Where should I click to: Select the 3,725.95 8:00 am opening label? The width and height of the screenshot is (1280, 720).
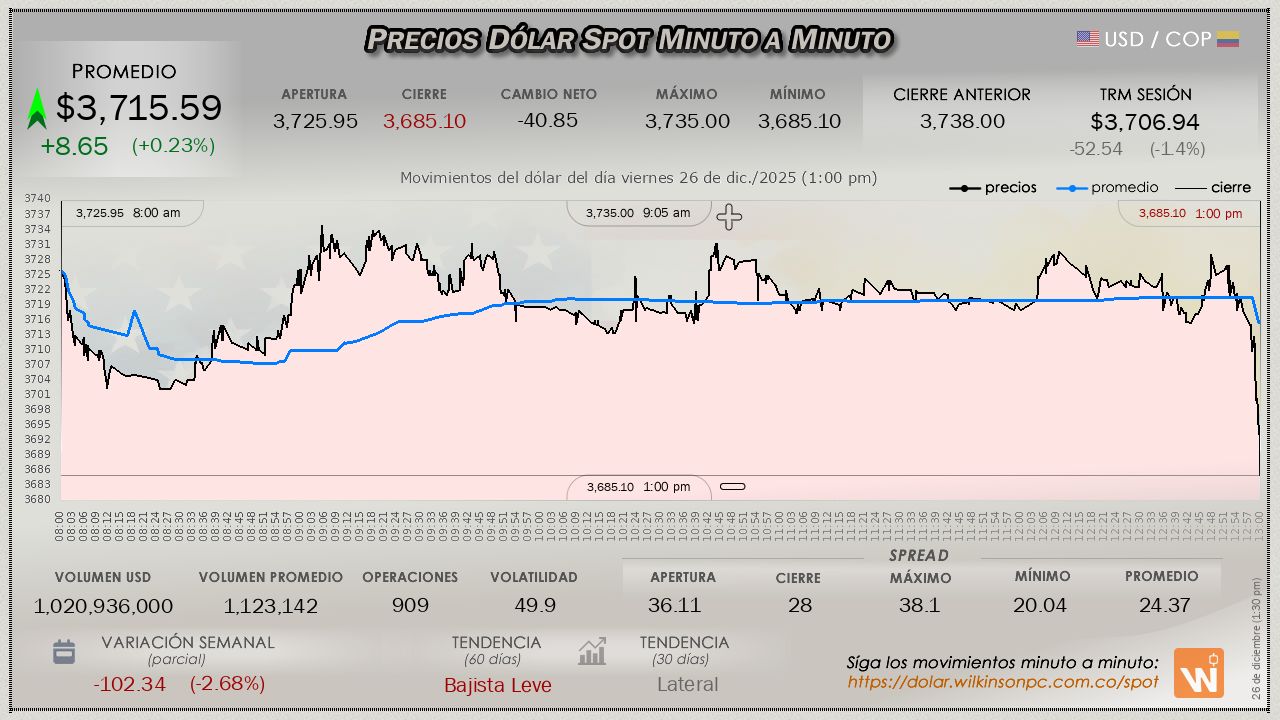point(128,213)
